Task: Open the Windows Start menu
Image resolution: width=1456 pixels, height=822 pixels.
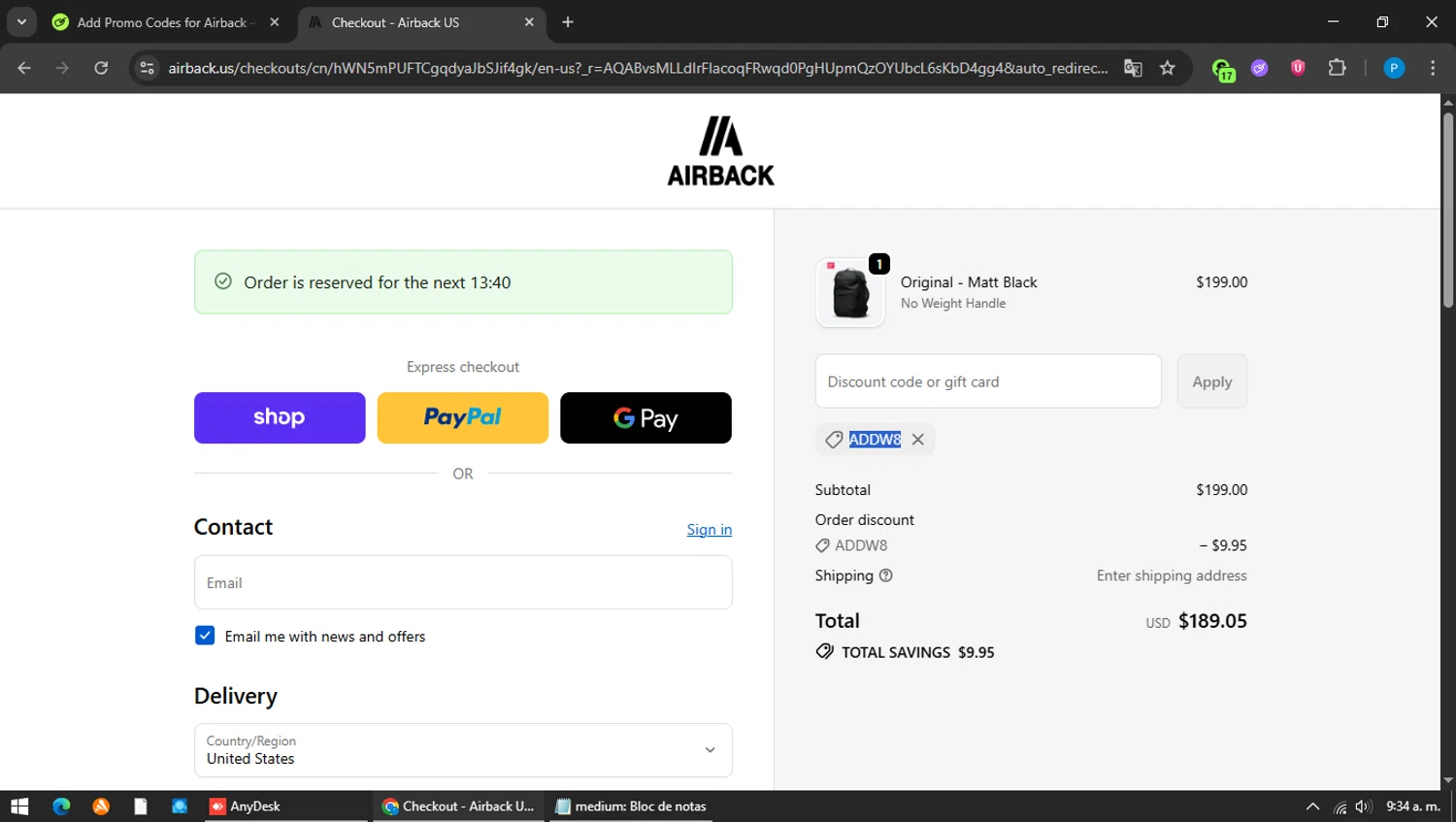Action: click(x=19, y=806)
